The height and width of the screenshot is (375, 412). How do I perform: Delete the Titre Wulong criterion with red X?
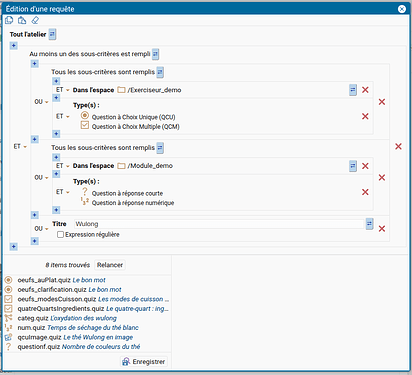tap(382, 228)
